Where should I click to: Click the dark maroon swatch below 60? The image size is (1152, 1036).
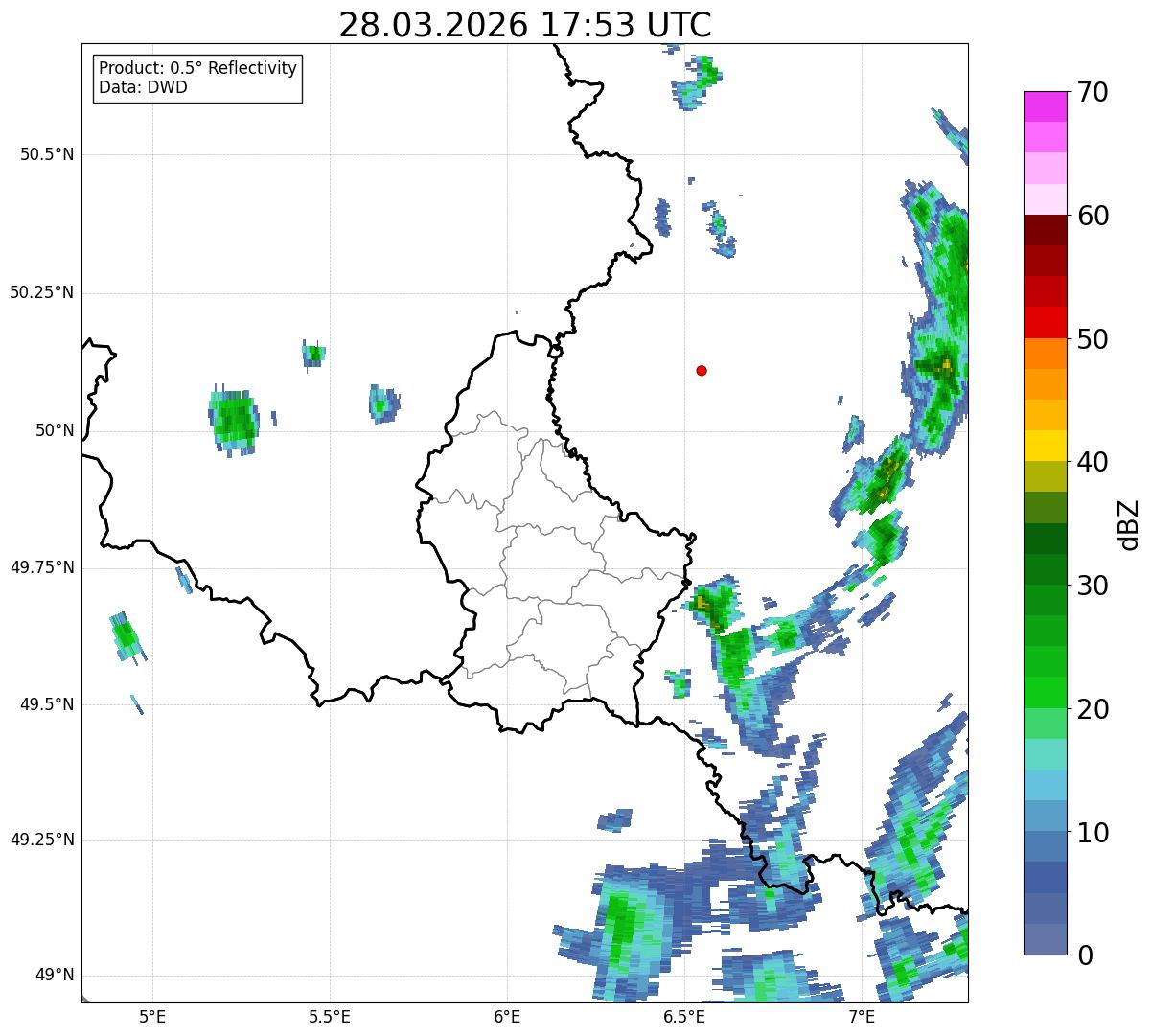pyautogui.click(x=1045, y=230)
